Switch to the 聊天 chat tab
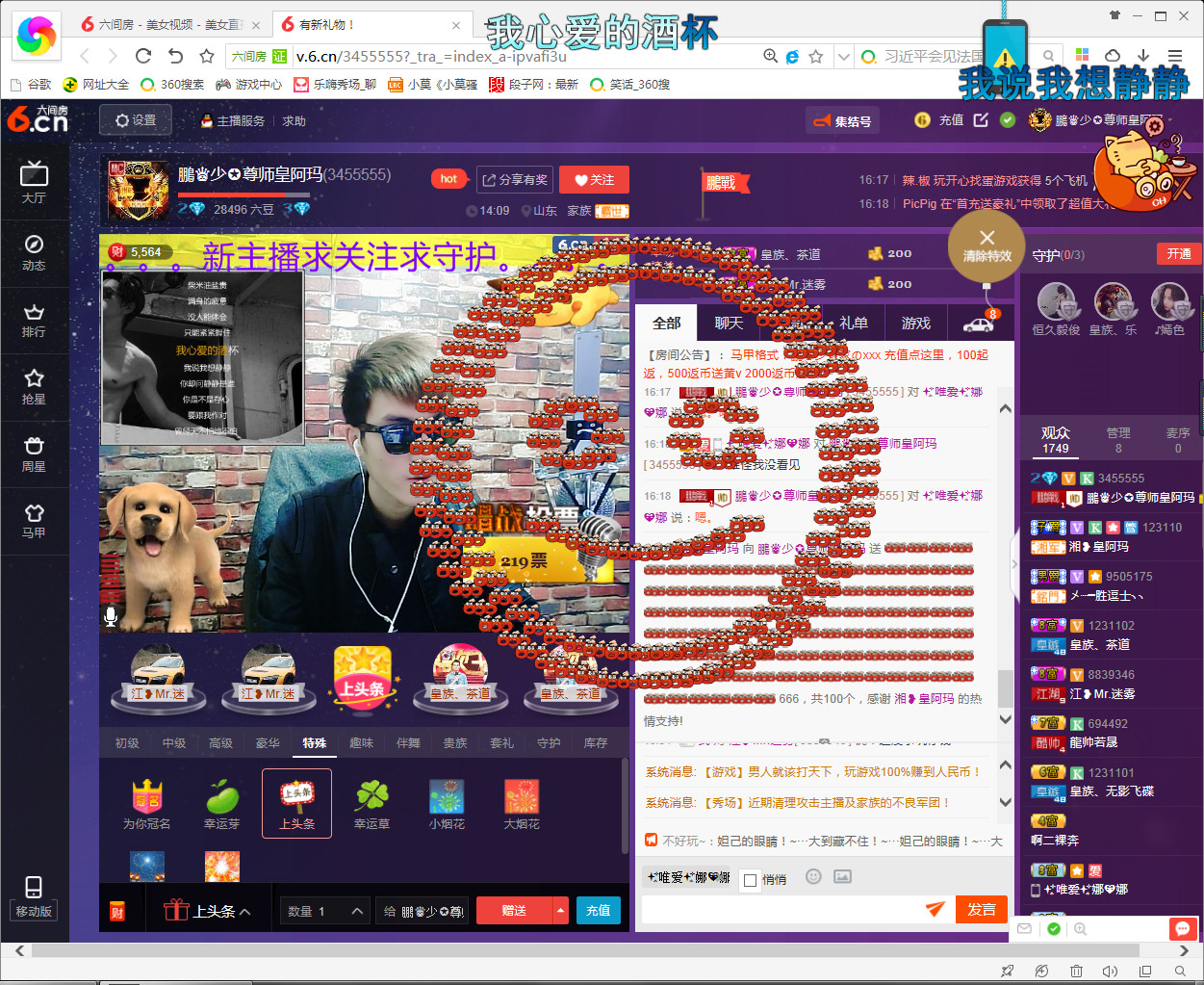The width and height of the screenshot is (1204, 985). point(729,324)
